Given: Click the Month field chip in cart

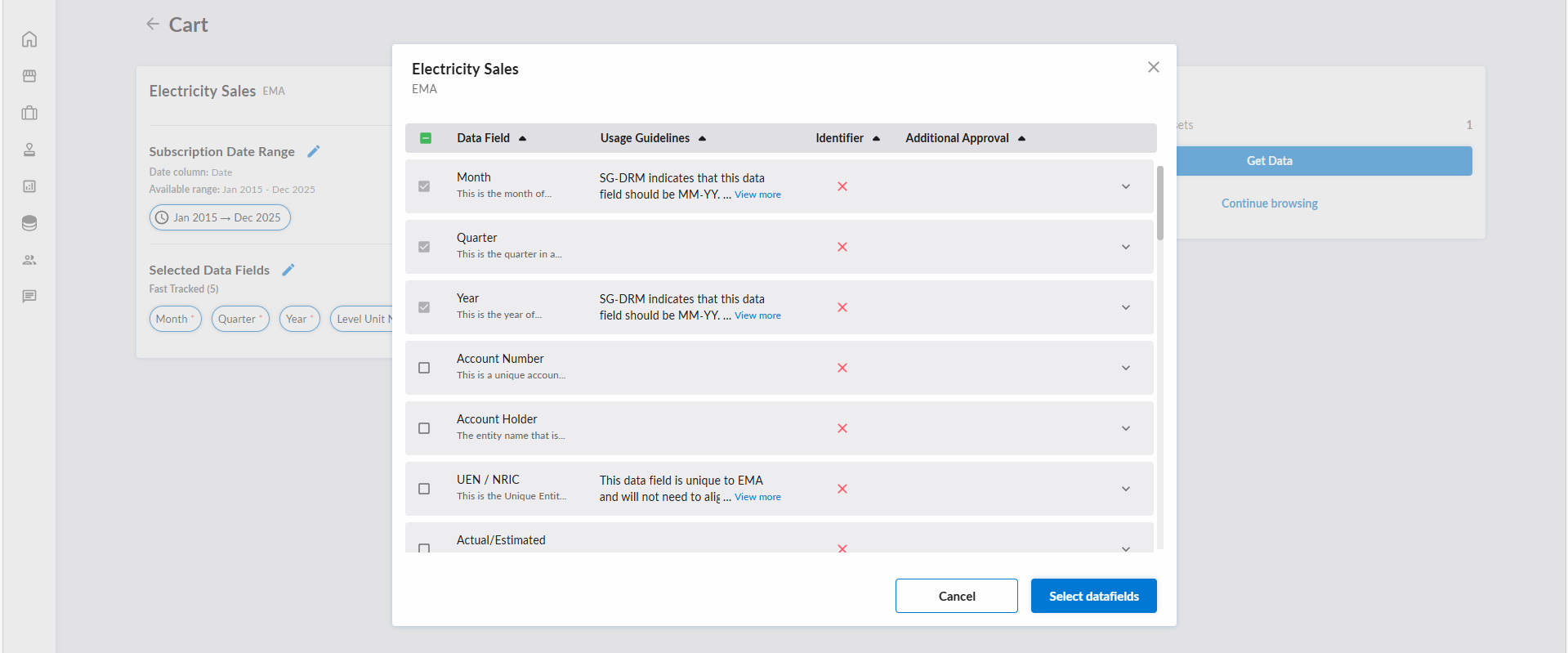Looking at the screenshot, I should [176, 319].
